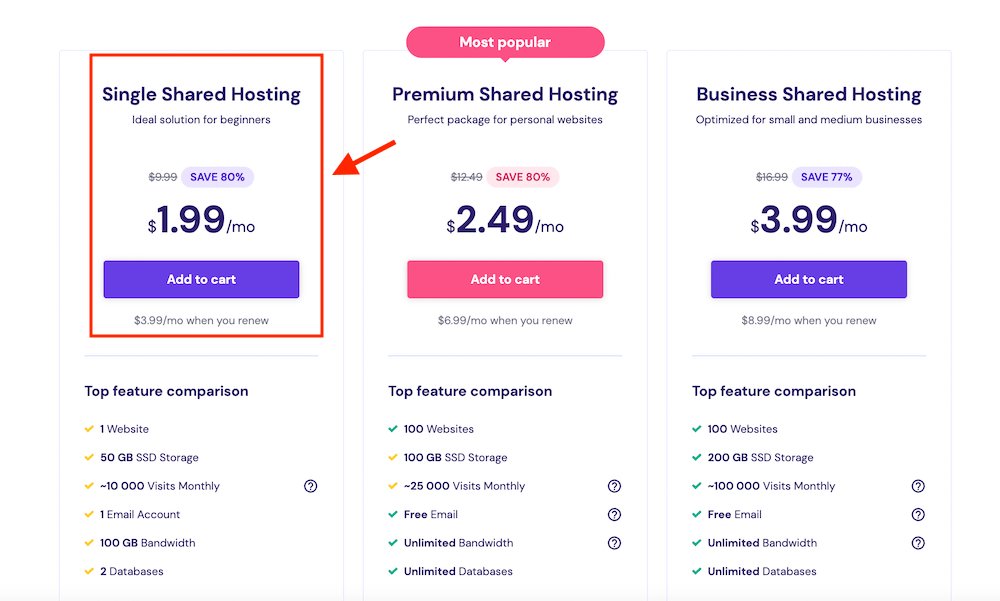Open help icon next to Business Free Email
Screen dimensions: 1000x601
coord(918,515)
